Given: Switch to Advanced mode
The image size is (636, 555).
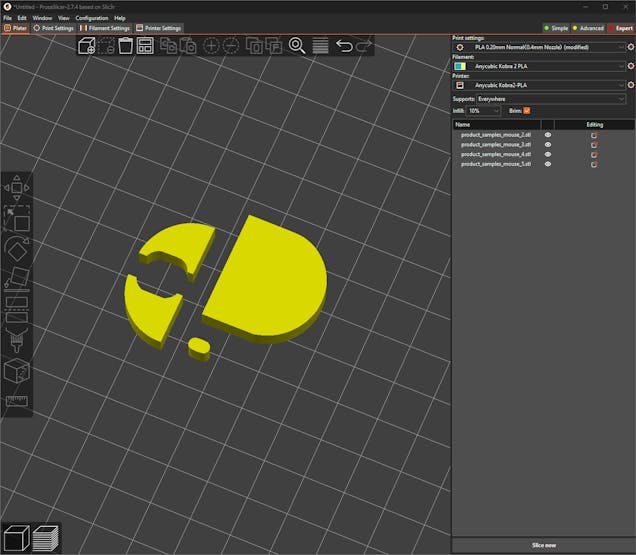Looking at the screenshot, I should click(x=588, y=28).
